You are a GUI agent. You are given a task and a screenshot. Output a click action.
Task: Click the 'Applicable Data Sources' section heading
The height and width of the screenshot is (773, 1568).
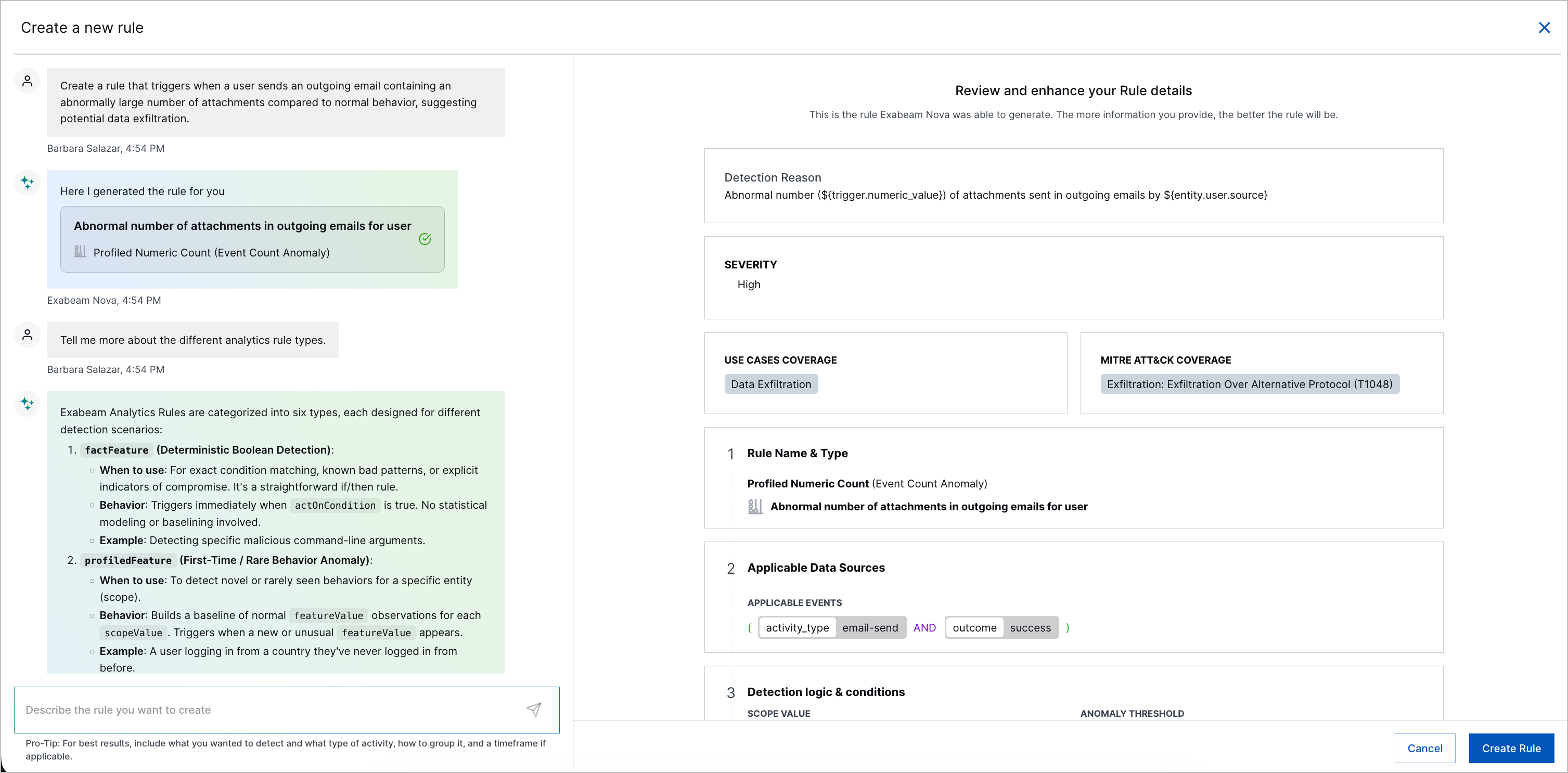pyautogui.click(x=816, y=568)
